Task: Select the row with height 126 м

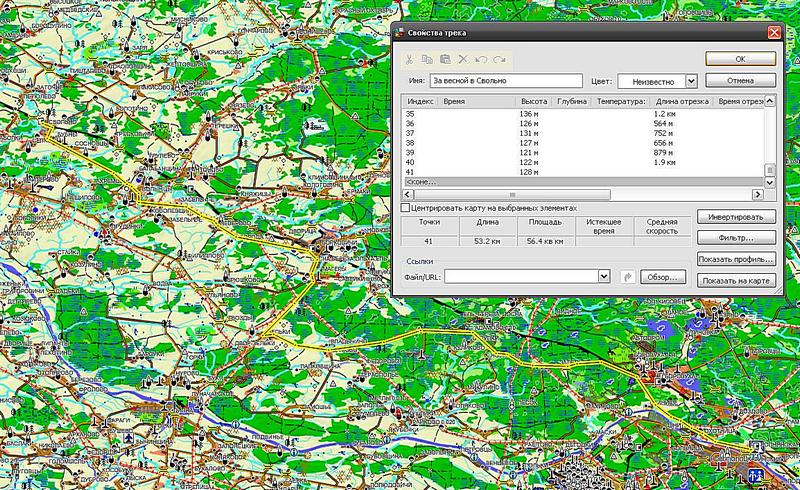Action: coord(583,124)
